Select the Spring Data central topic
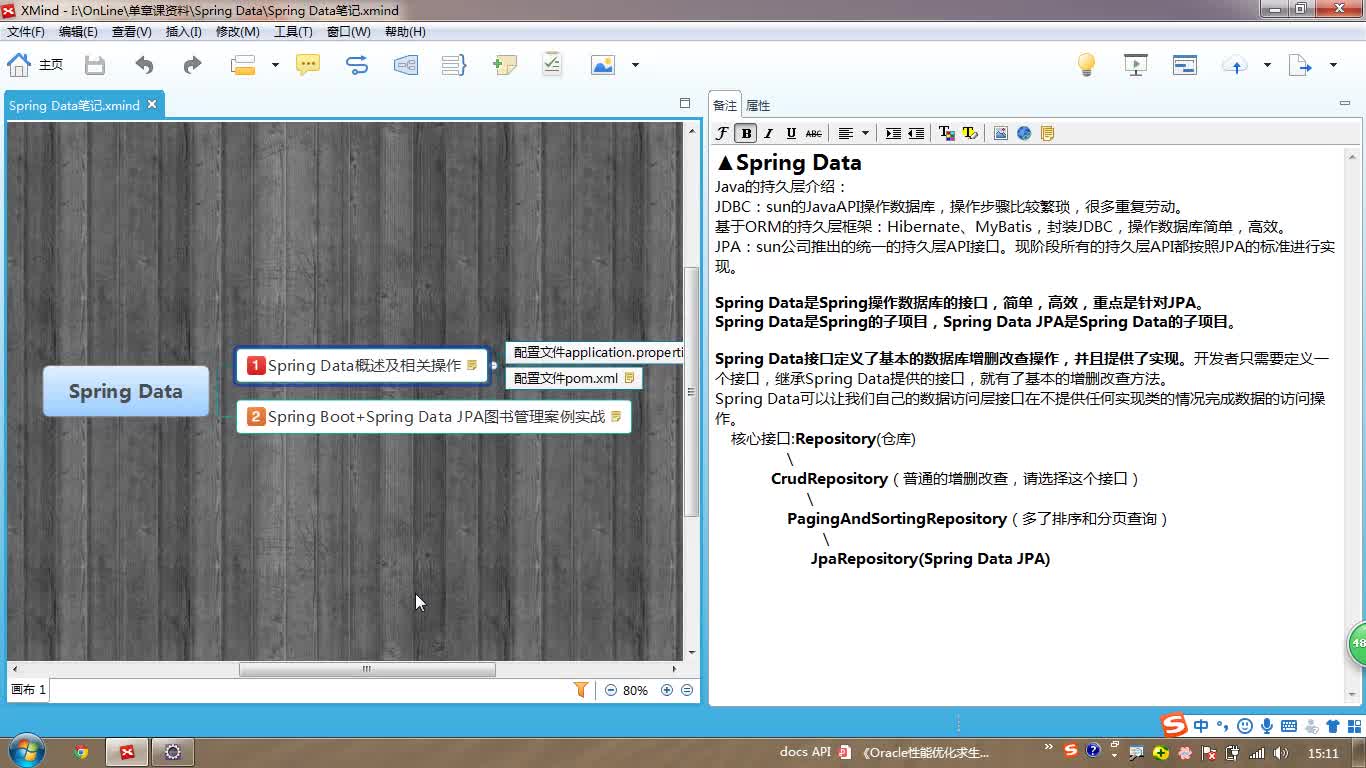This screenshot has height=768, width=1366. click(x=126, y=391)
